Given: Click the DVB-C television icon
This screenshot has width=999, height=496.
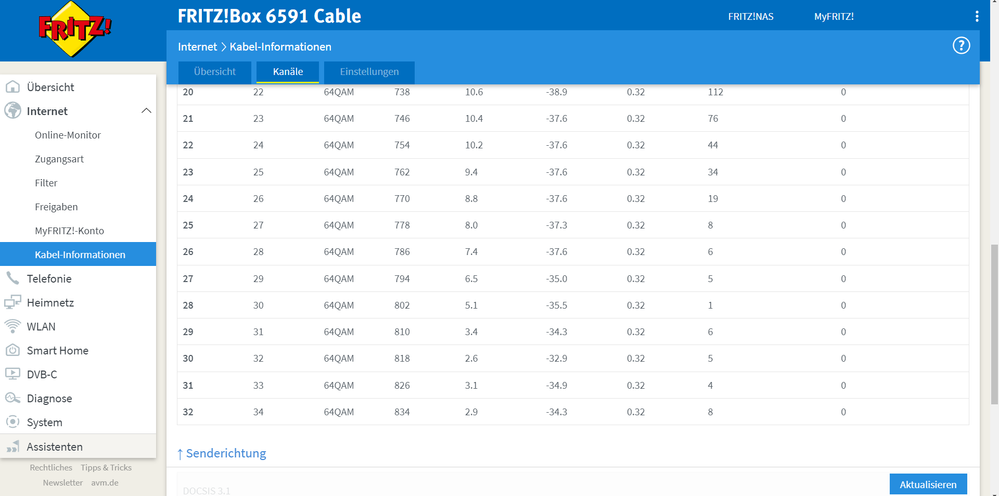Looking at the screenshot, I should 13,374.
